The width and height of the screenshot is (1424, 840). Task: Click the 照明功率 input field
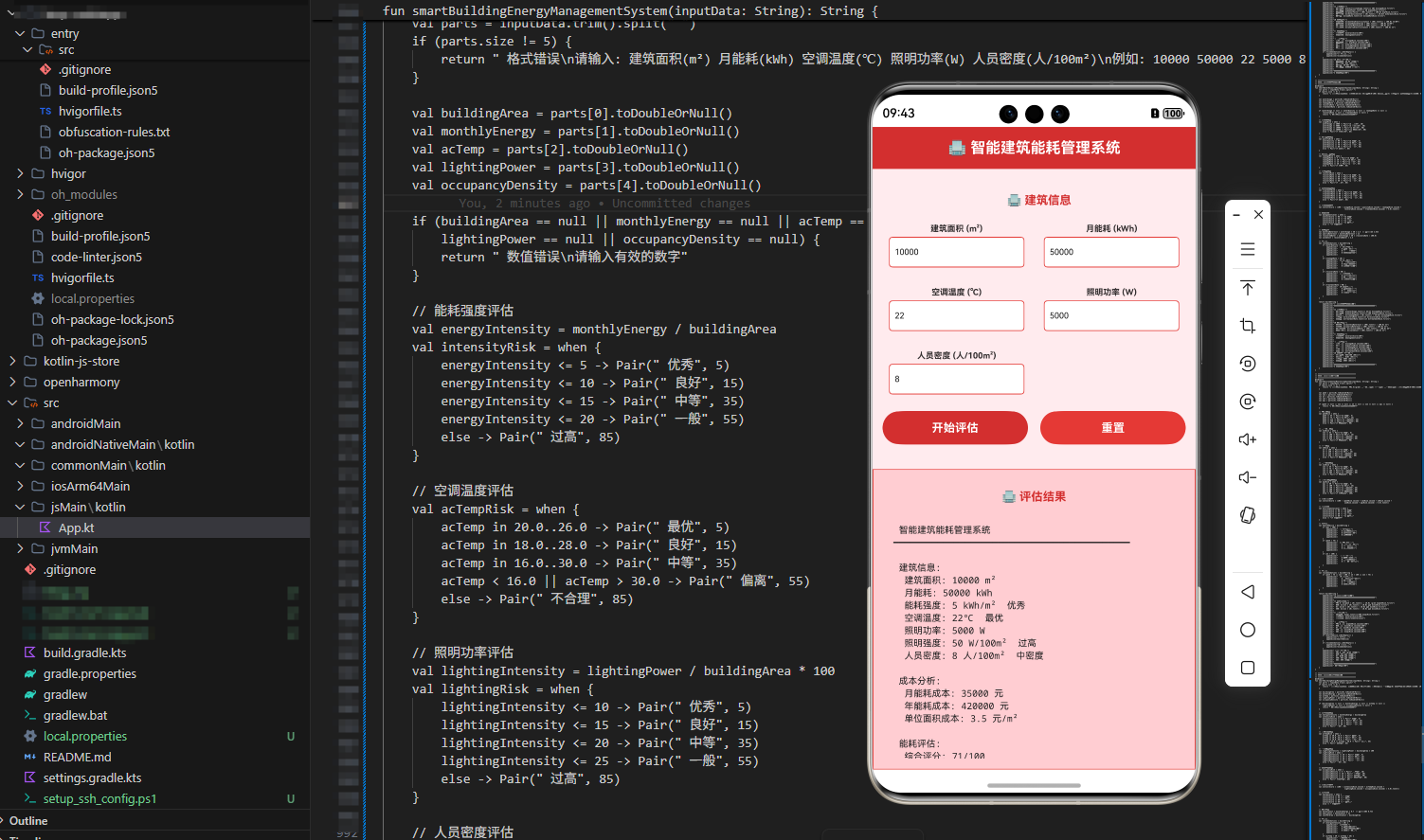pyautogui.click(x=1111, y=315)
